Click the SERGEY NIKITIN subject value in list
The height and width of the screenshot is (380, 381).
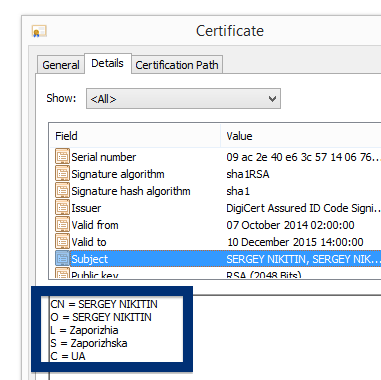[x=303, y=259]
